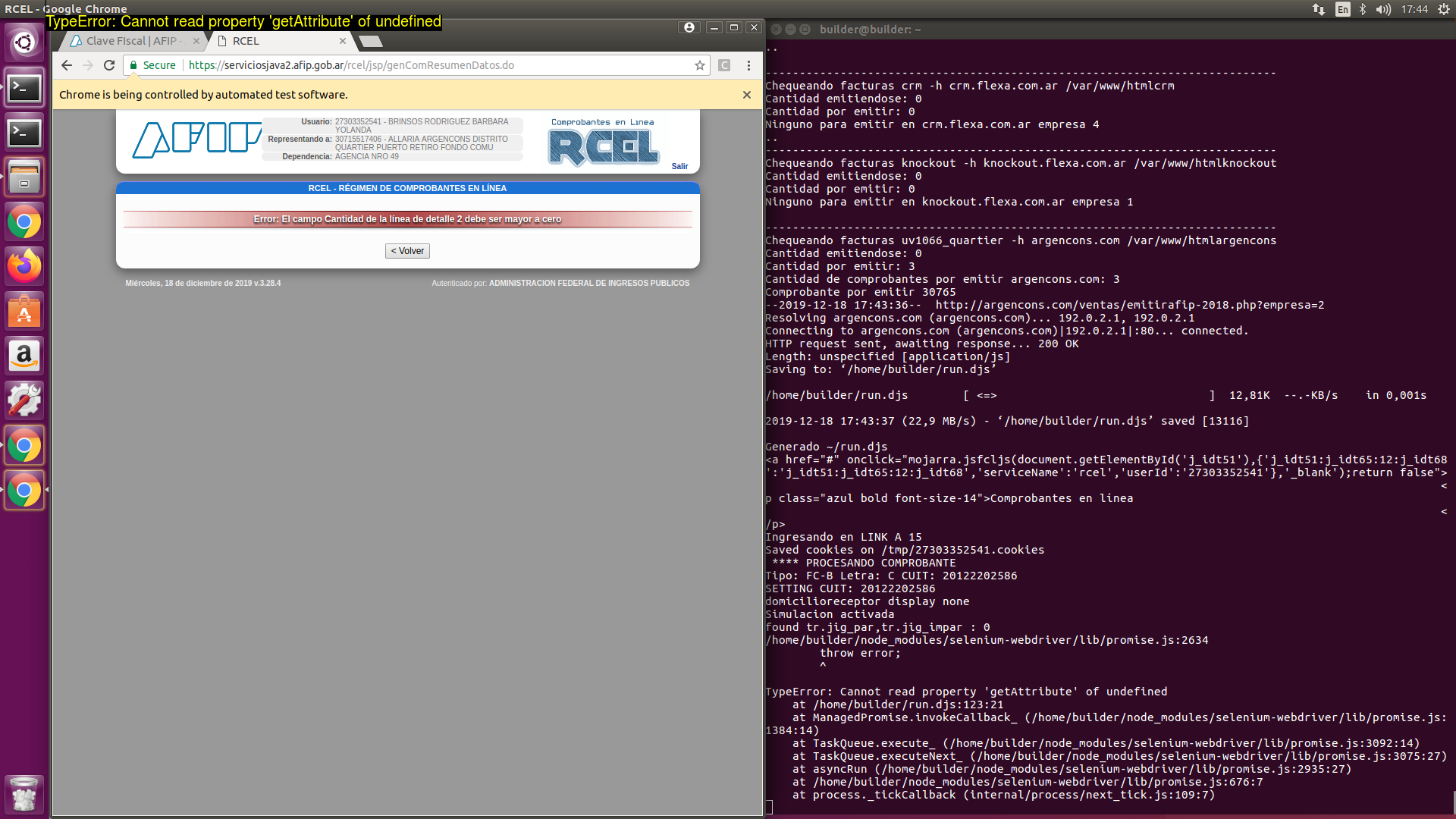This screenshot has height=819, width=1456.
Task: Open Chrome three-dot menu
Action: [748, 65]
